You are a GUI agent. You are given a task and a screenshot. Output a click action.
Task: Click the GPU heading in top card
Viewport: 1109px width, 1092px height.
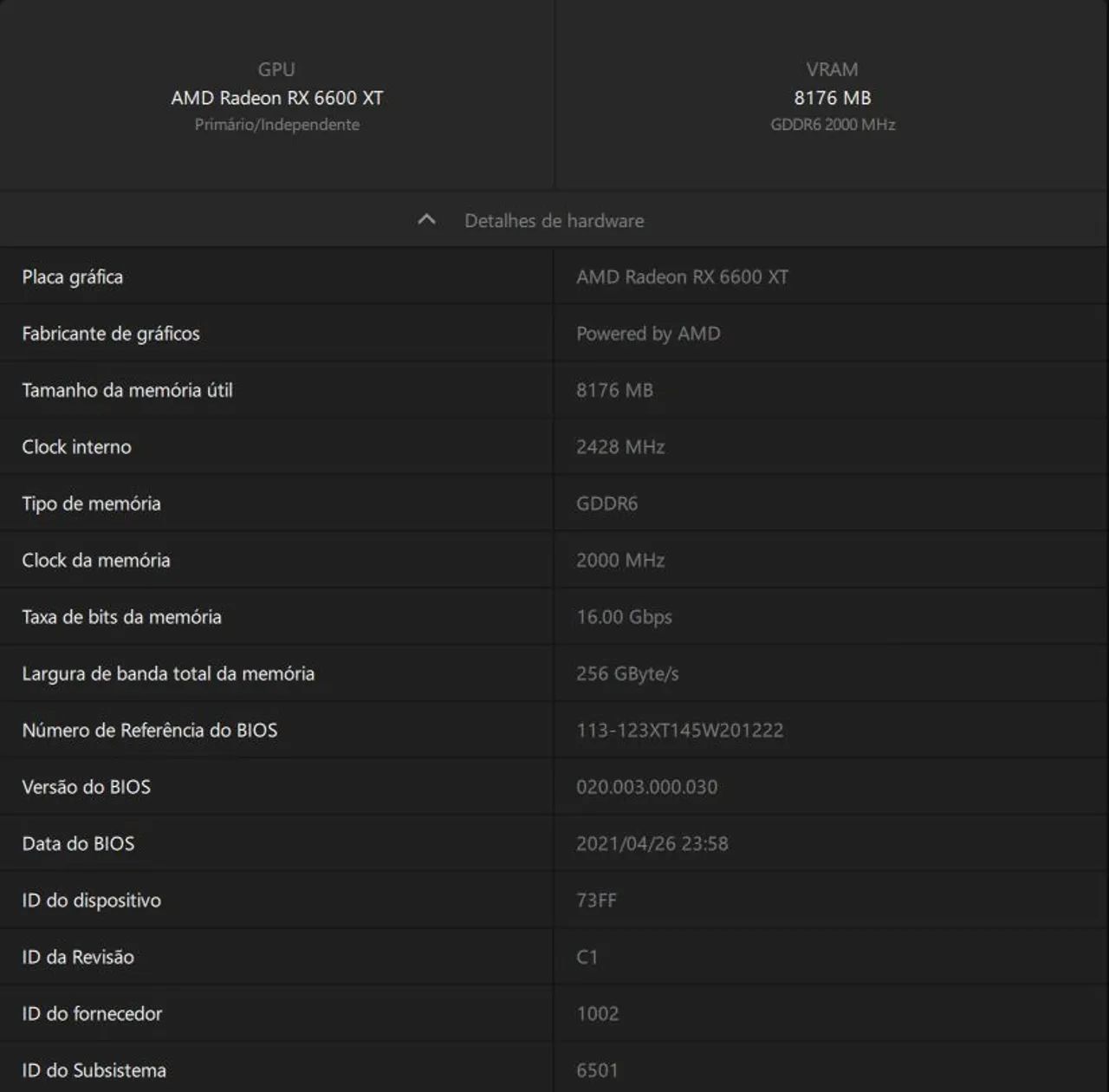pos(276,69)
